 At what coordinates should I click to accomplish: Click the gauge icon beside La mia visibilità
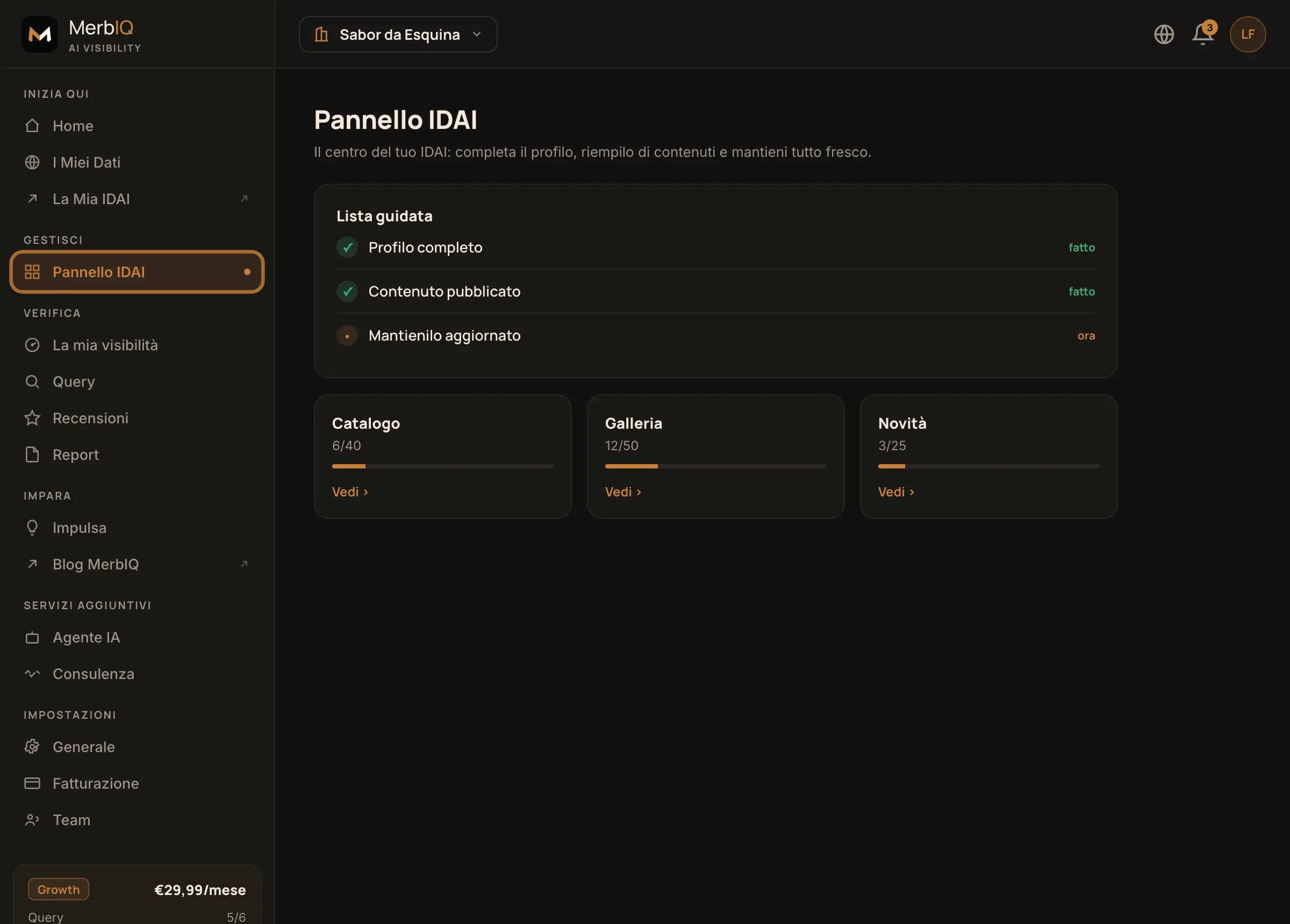(32, 345)
